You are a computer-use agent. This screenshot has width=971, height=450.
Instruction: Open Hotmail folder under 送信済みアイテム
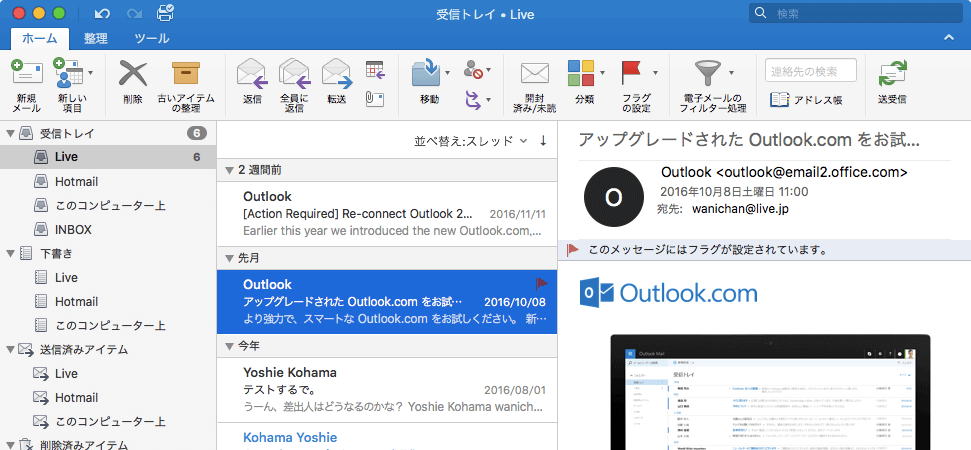click(108, 397)
